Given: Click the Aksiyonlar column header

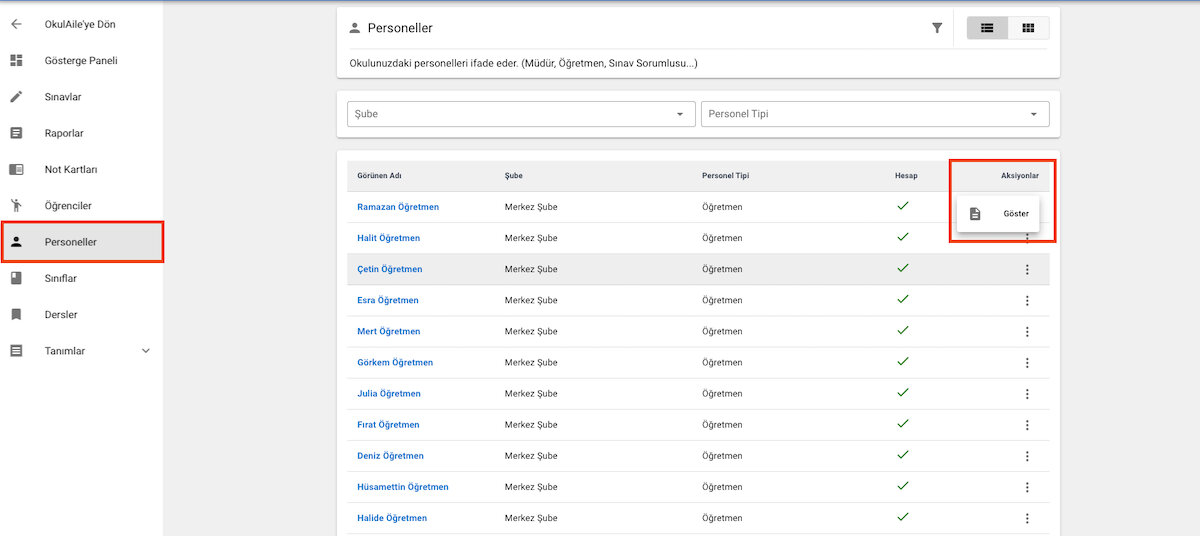Looking at the screenshot, I should (x=1020, y=176).
